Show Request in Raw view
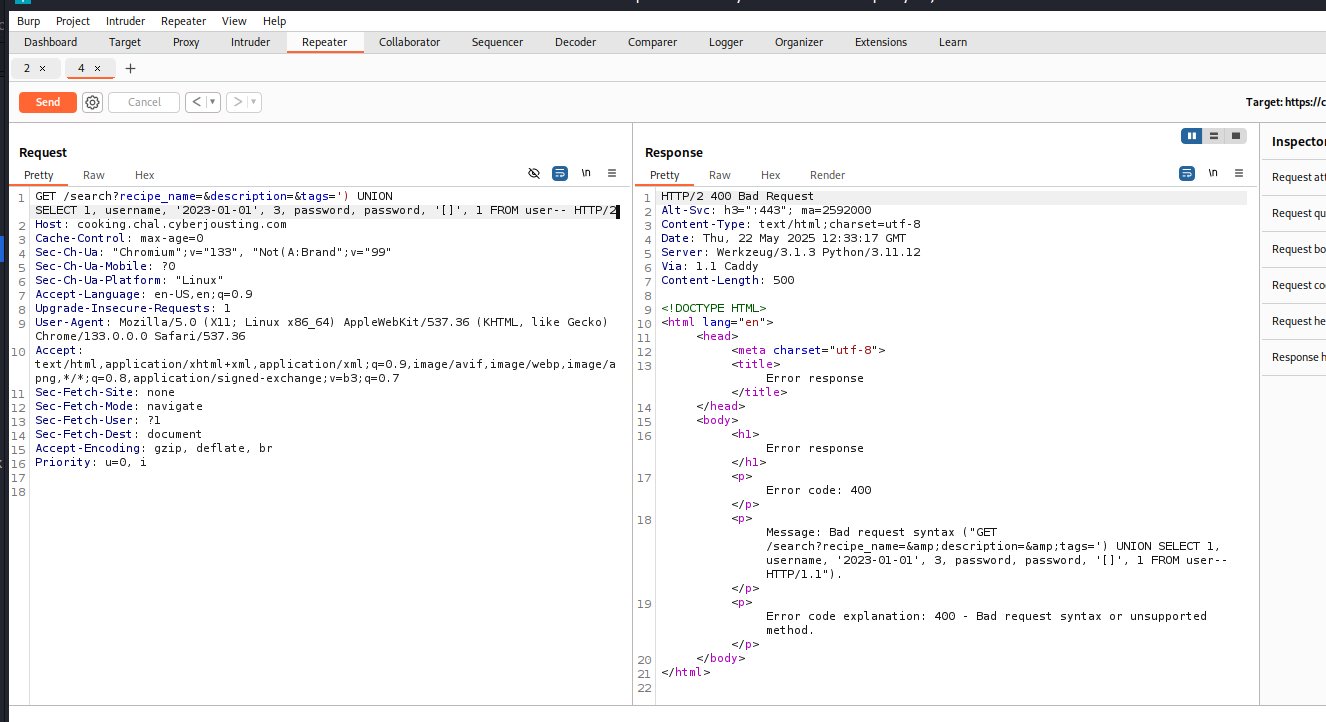 94,175
